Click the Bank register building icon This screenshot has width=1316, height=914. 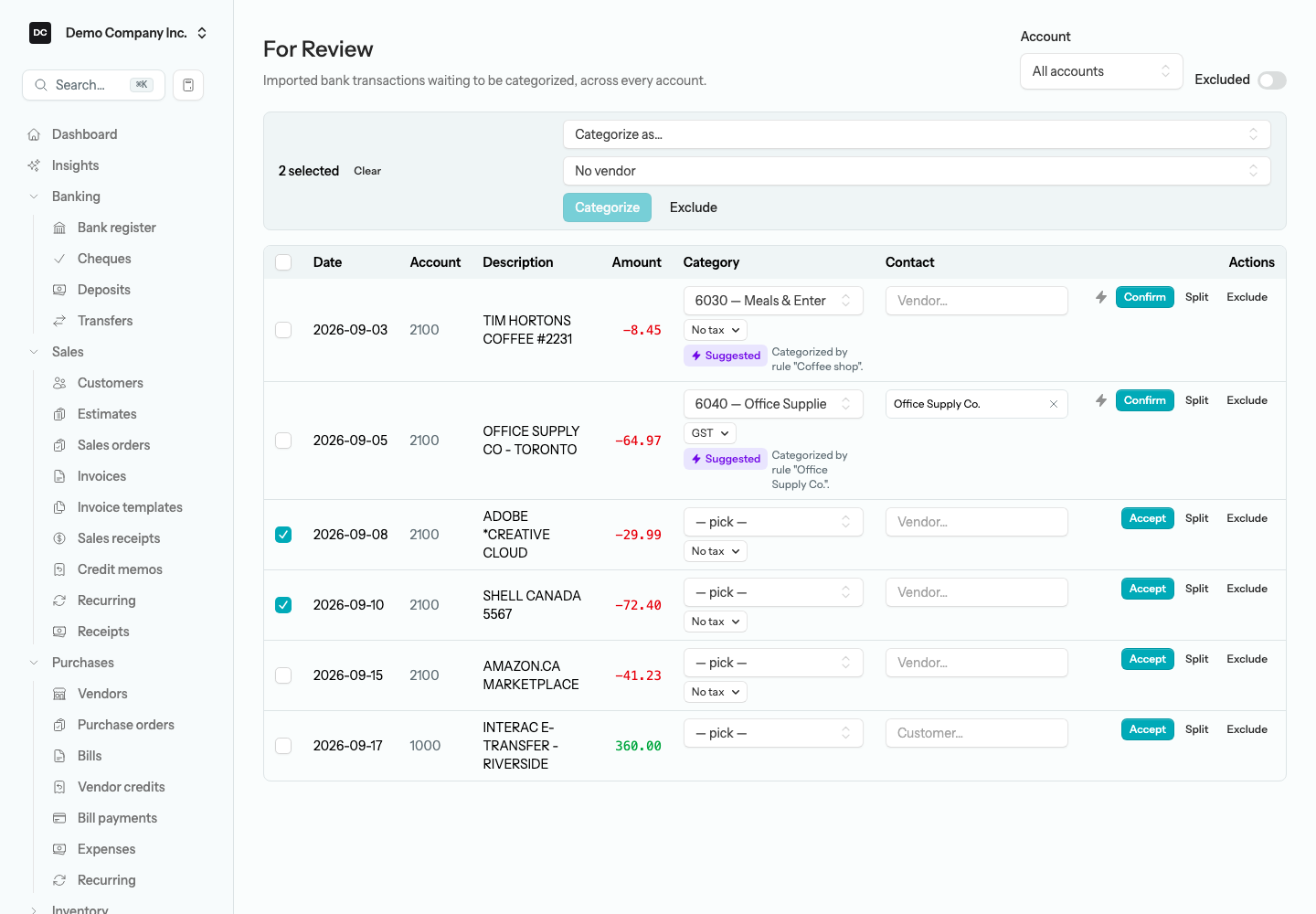click(59, 228)
